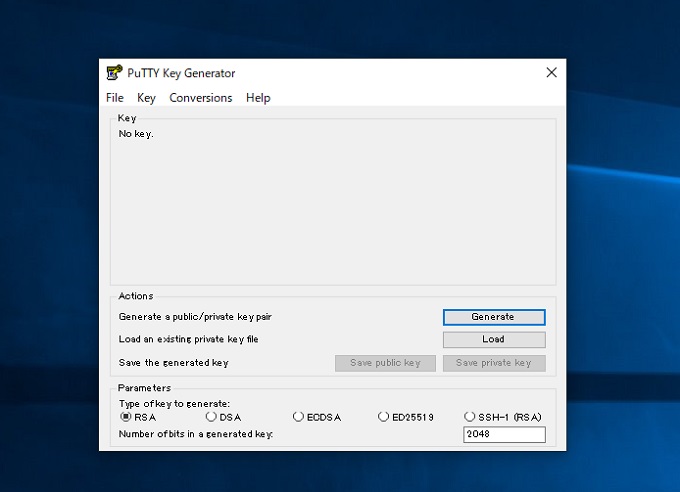Click the 'PuTTY Key Generator' window title
This screenshot has height=492, width=680.
pyautogui.click(x=181, y=73)
